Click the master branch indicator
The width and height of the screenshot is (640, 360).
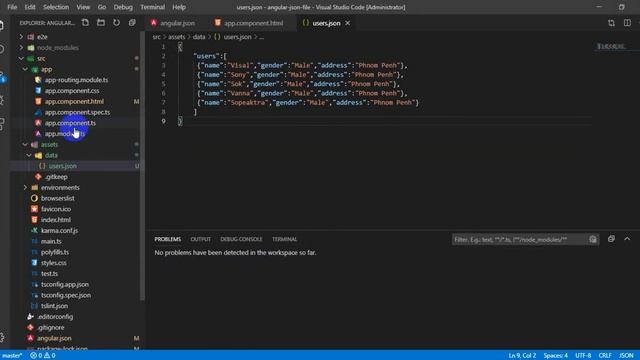coord(12,356)
